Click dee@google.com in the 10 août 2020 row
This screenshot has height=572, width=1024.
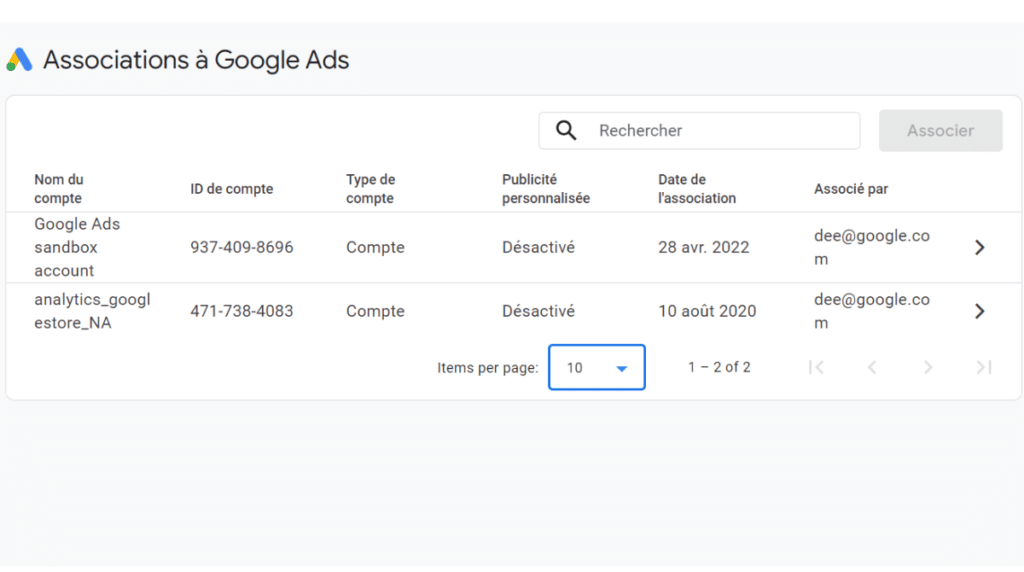tap(872, 311)
